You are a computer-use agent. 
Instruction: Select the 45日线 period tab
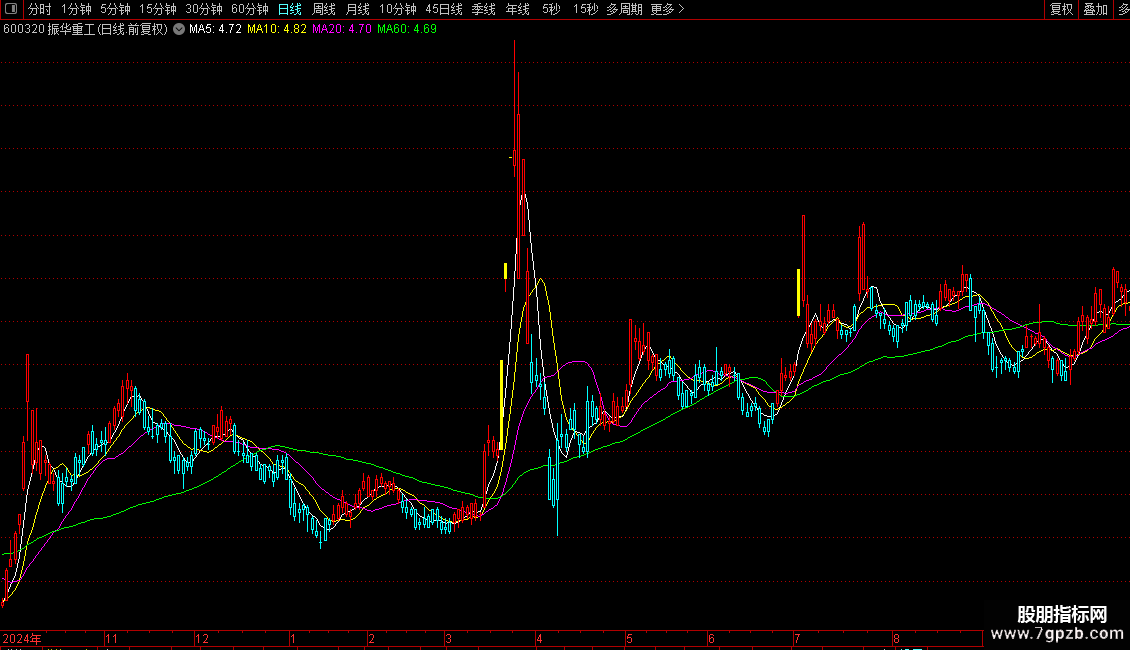(444, 9)
